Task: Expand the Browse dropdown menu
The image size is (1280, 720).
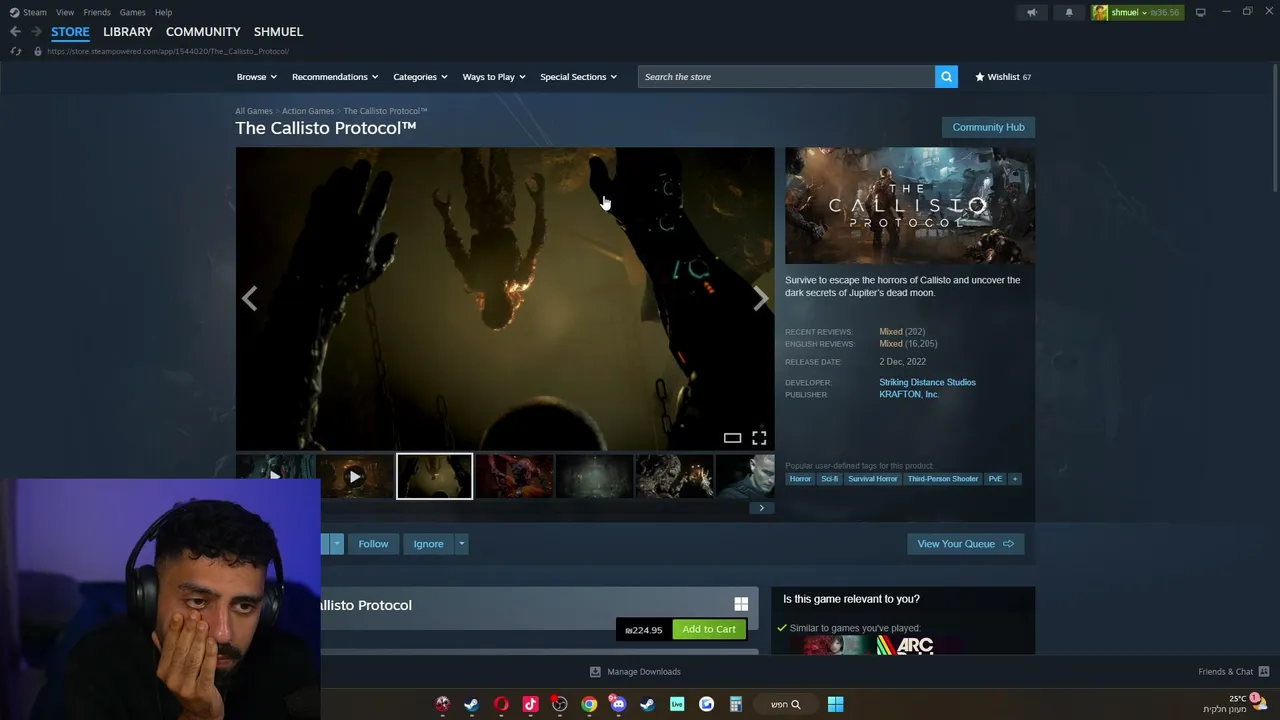Action: pos(257,77)
